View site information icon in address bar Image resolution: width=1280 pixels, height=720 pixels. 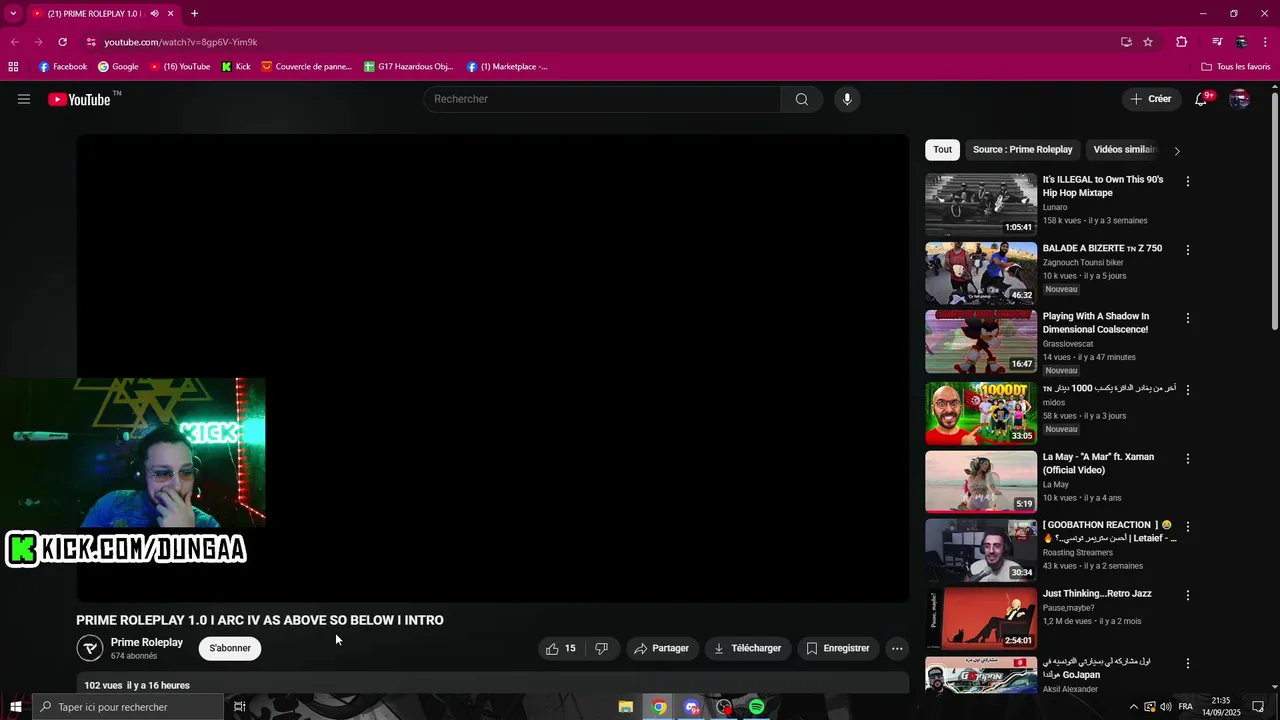pos(91,42)
